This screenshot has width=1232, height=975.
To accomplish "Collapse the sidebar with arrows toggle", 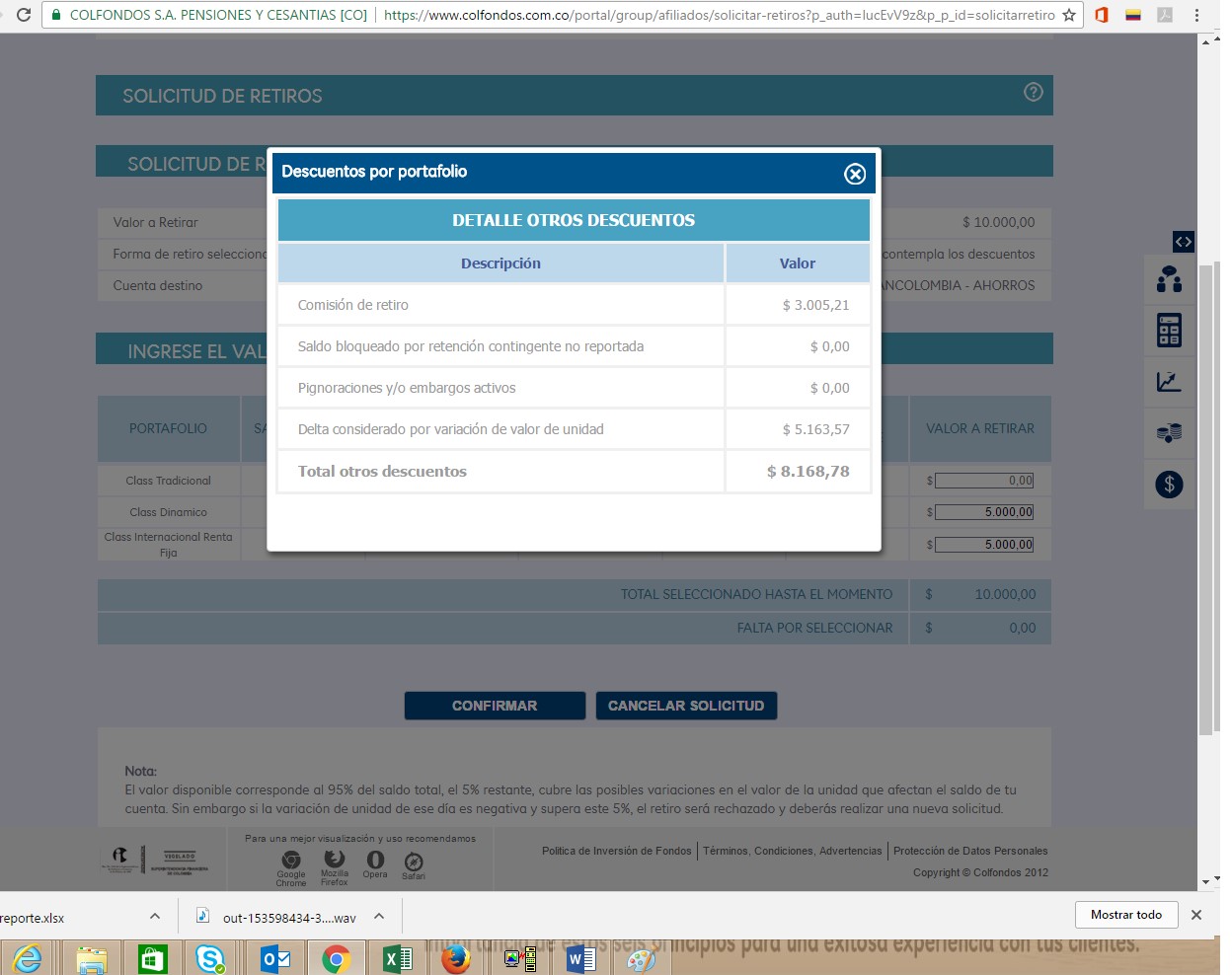I will (x=1183, y=242).
